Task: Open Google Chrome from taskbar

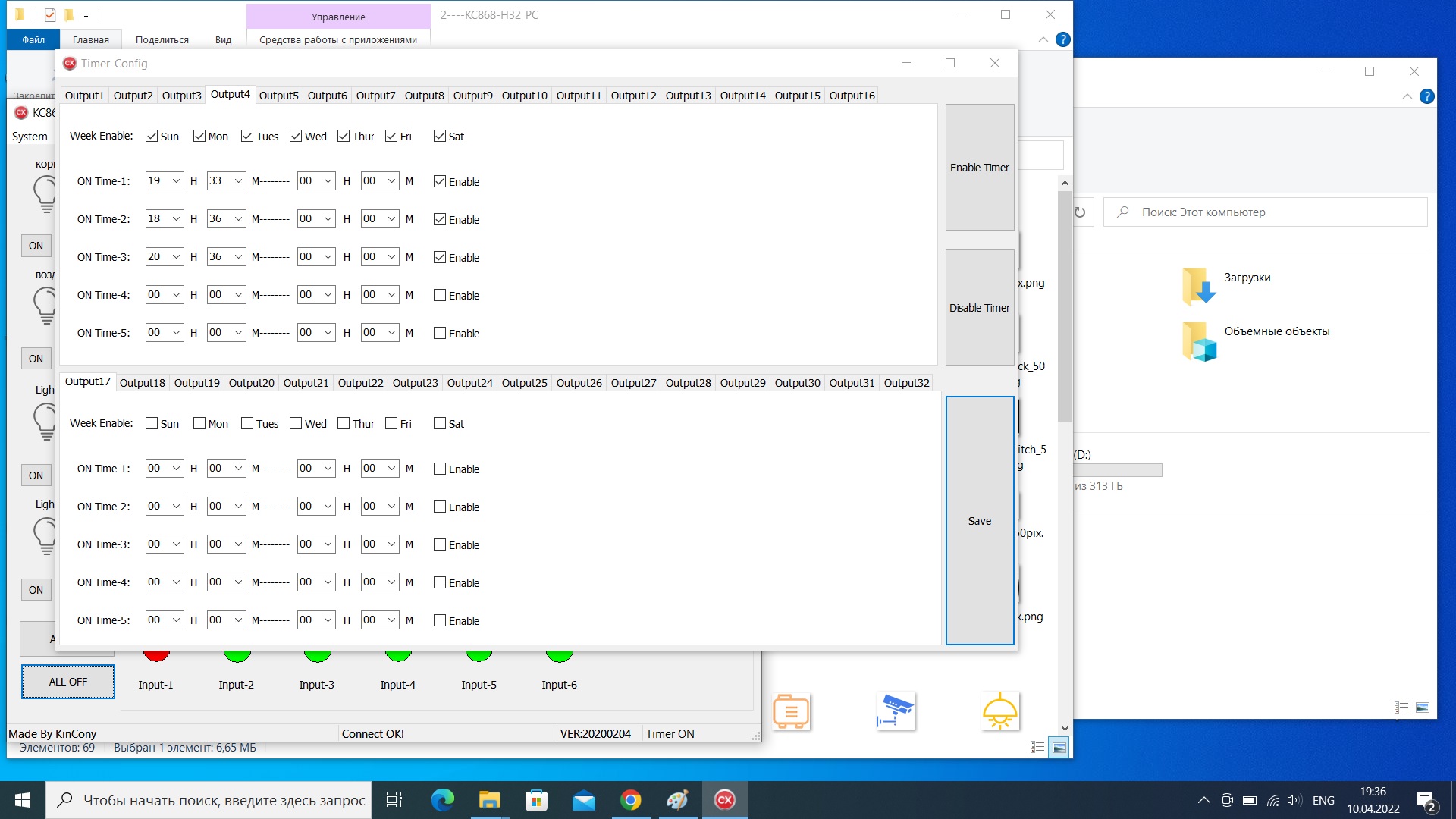Action: click(630, 800)
